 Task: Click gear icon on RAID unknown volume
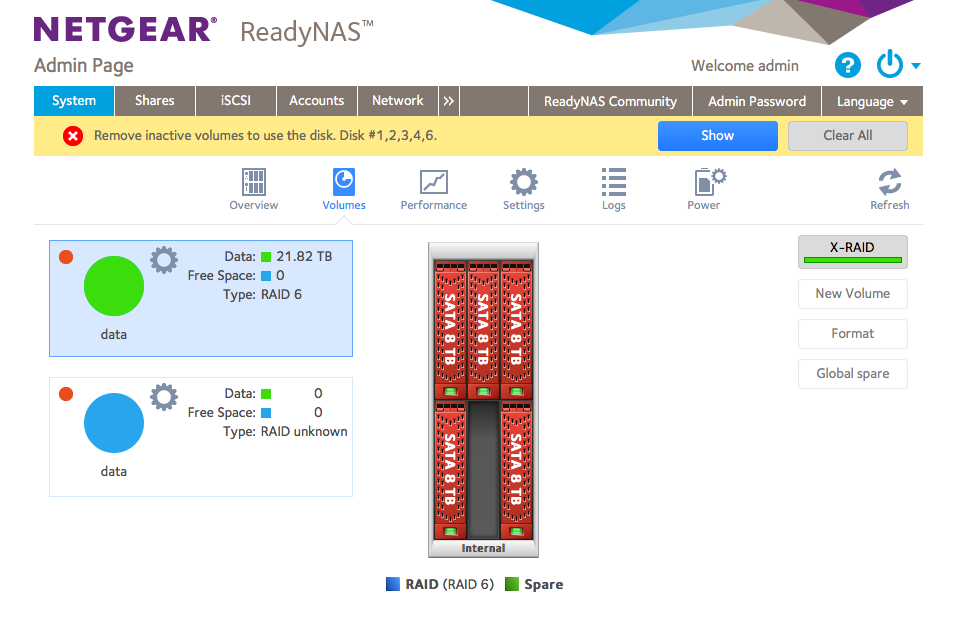pyautogui.click(x=163, y=397)
